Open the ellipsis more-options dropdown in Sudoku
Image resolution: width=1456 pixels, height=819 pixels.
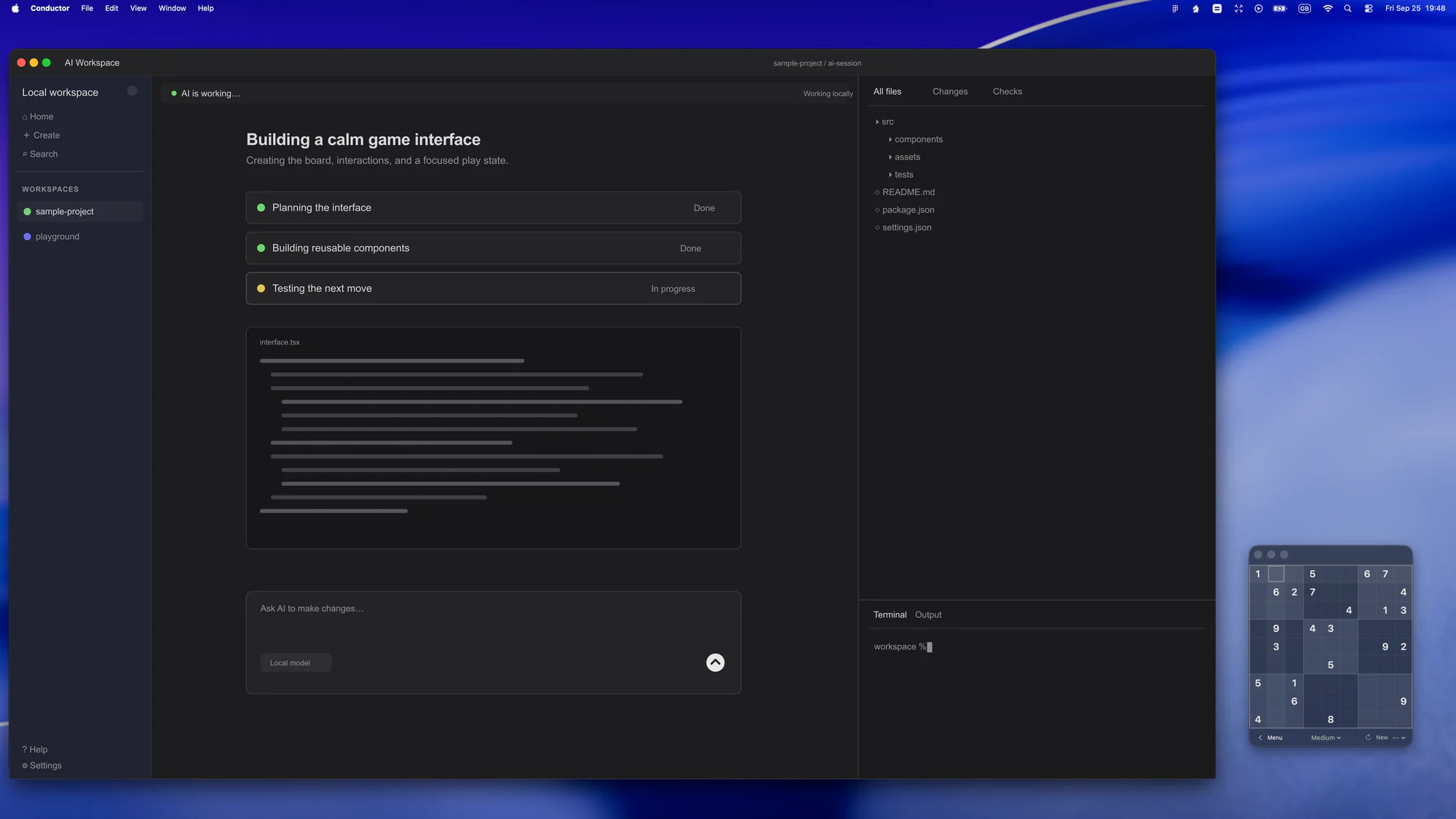click(x=1399, y=737)
